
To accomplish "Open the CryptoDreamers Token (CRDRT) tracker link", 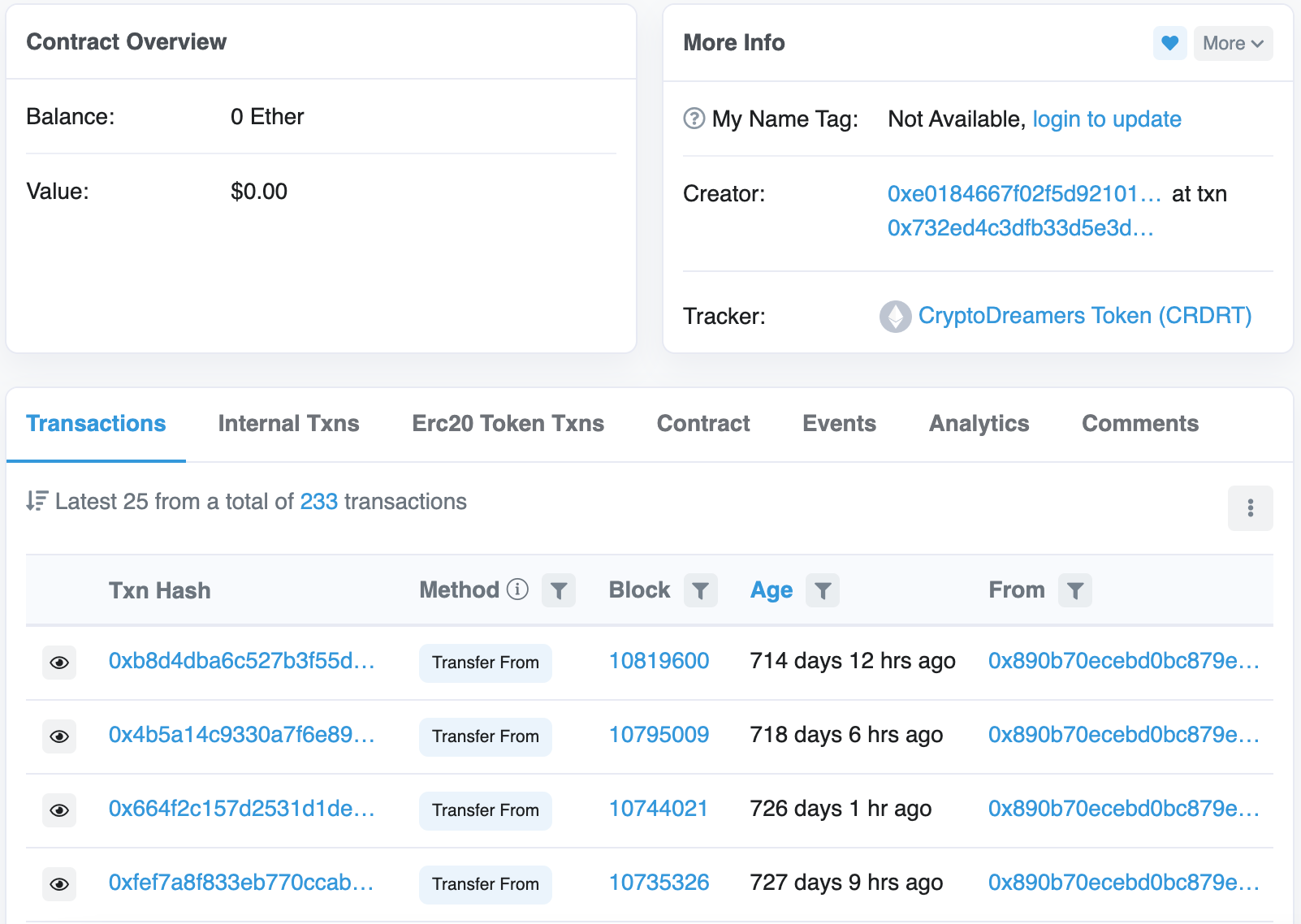I will 1085,316.
